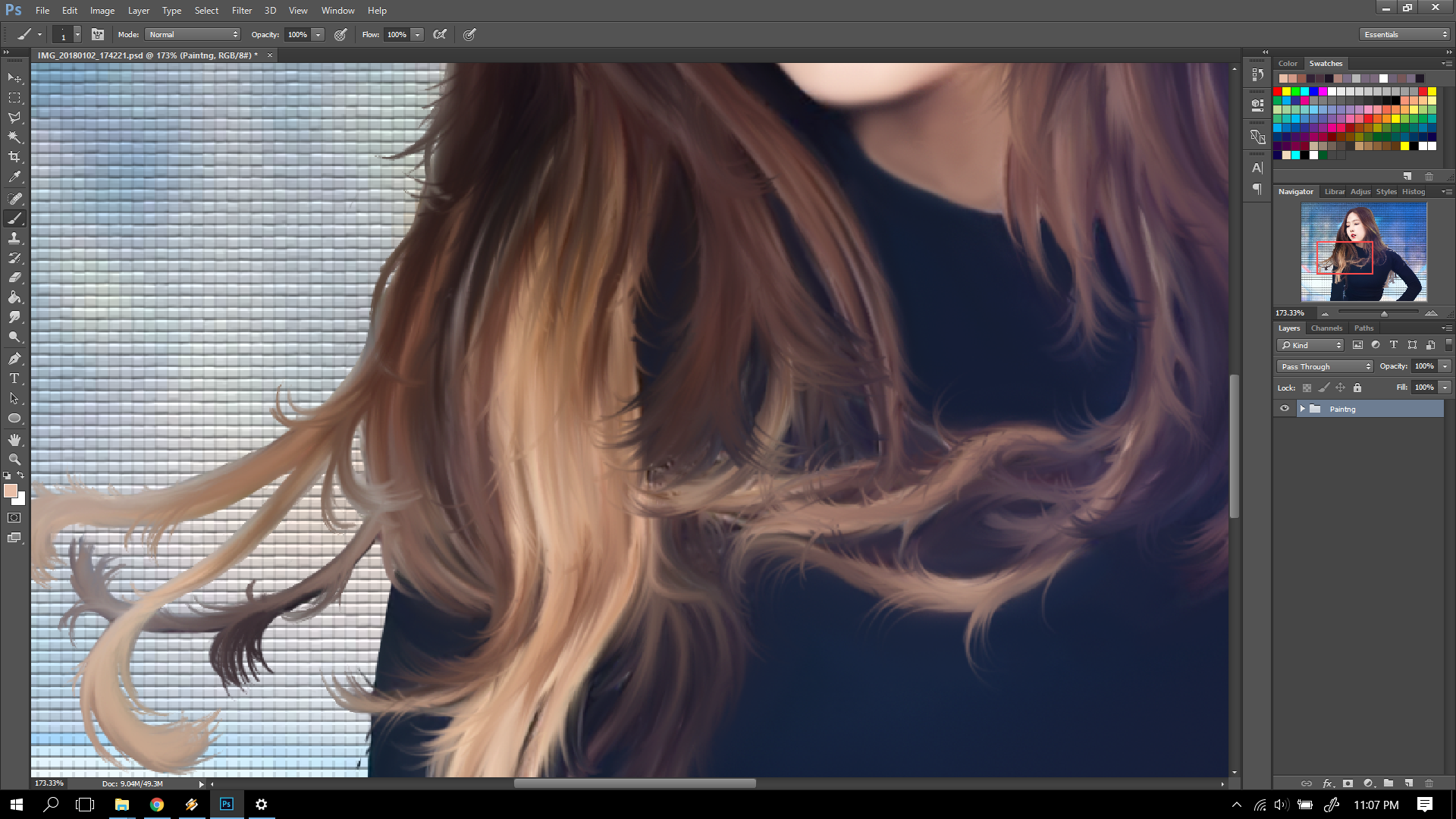
Task: Select the Zoom tool
Action: [14, 460]
